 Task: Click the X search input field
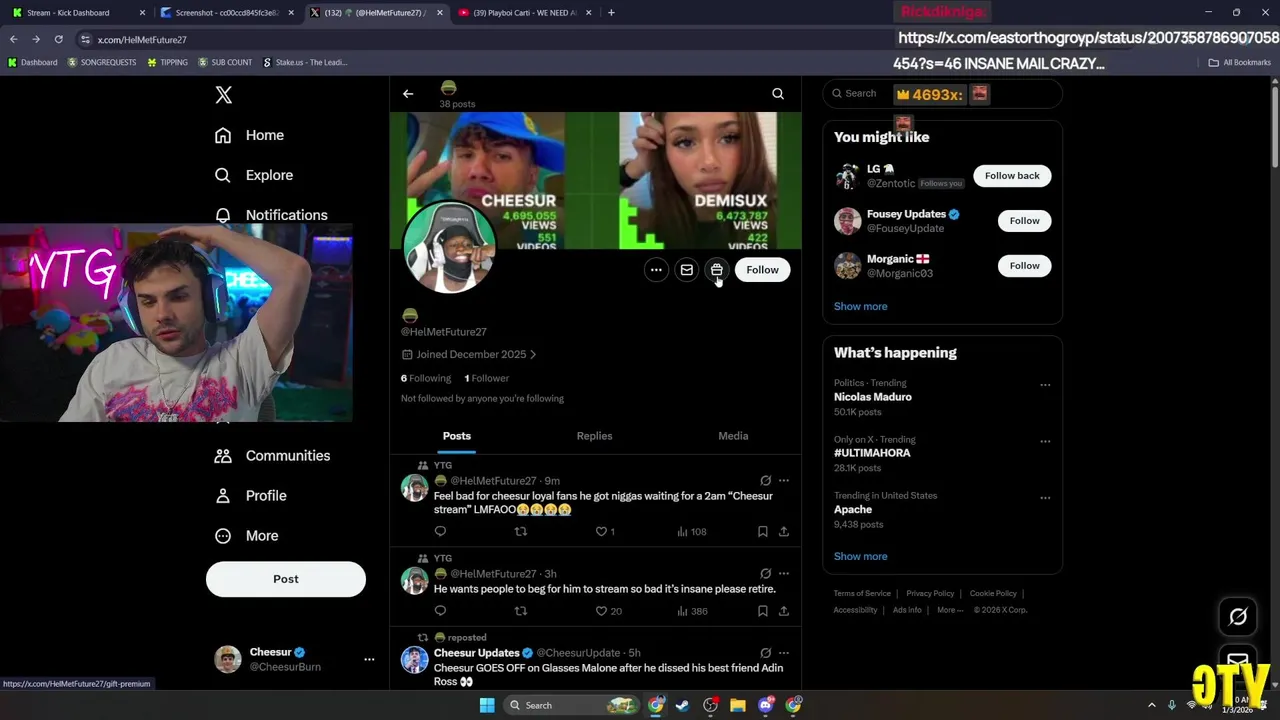[x=940, y=94]
